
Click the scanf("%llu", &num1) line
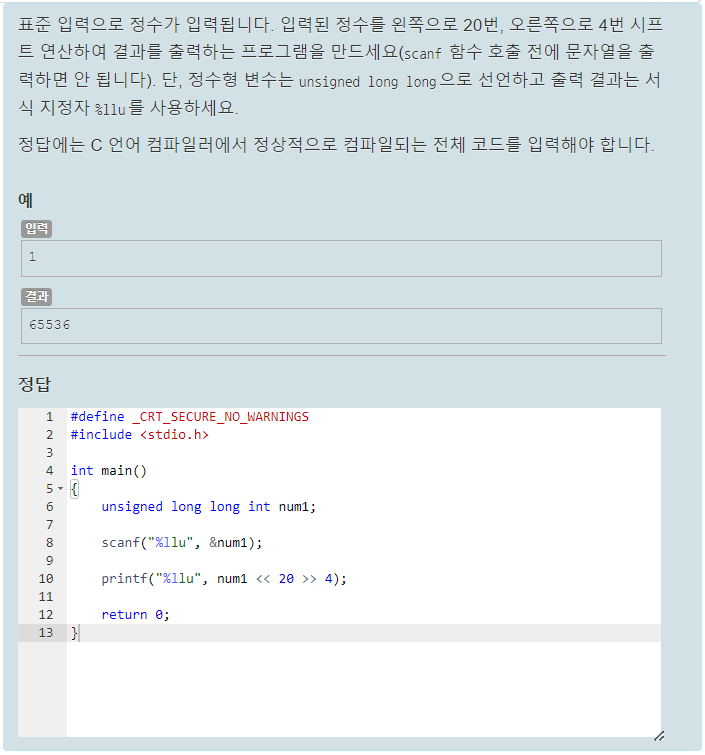pyautogui.click(x=182, y=543)
